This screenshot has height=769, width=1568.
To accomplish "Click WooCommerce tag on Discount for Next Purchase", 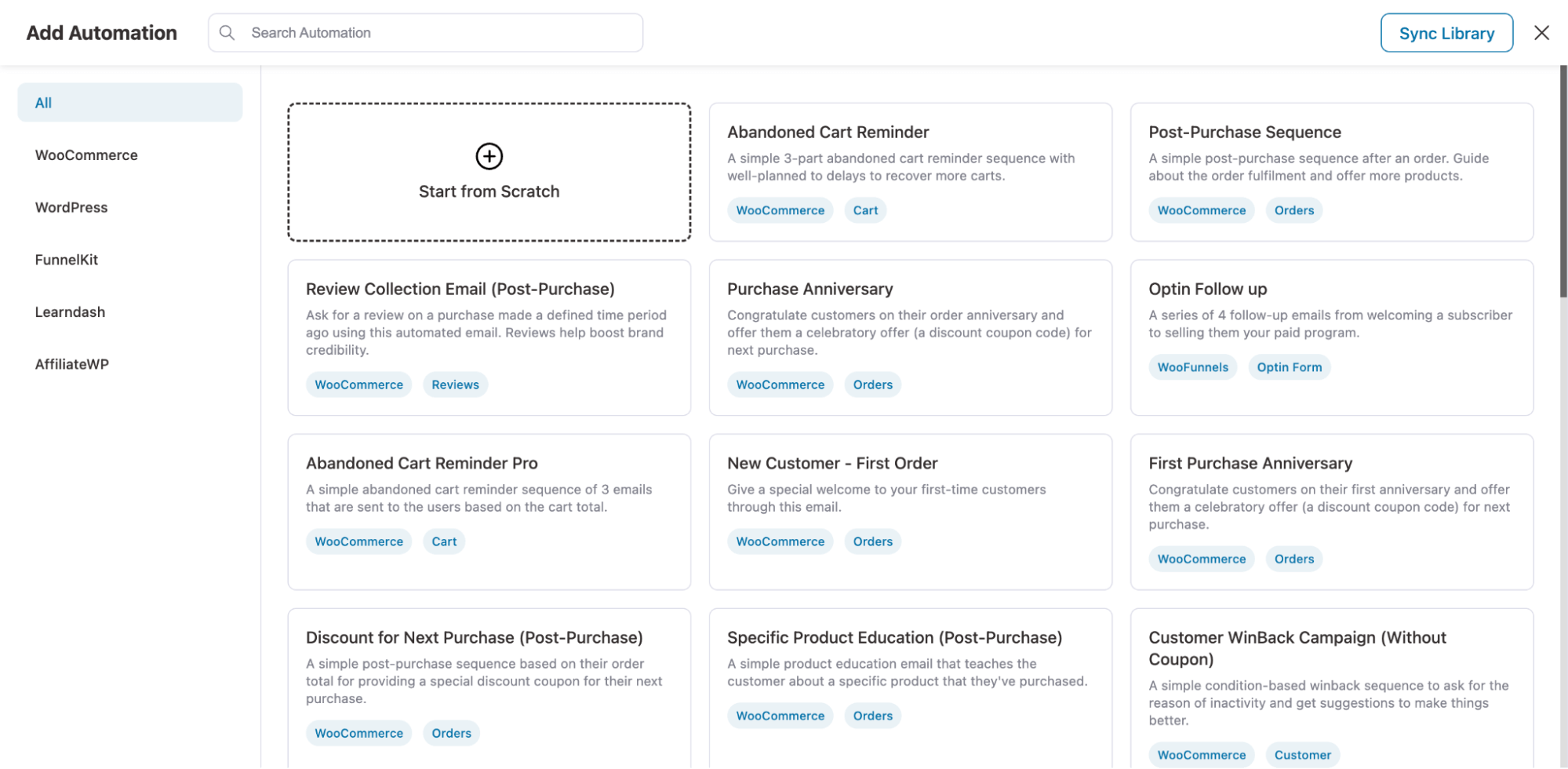I will (x=358, y=733).
